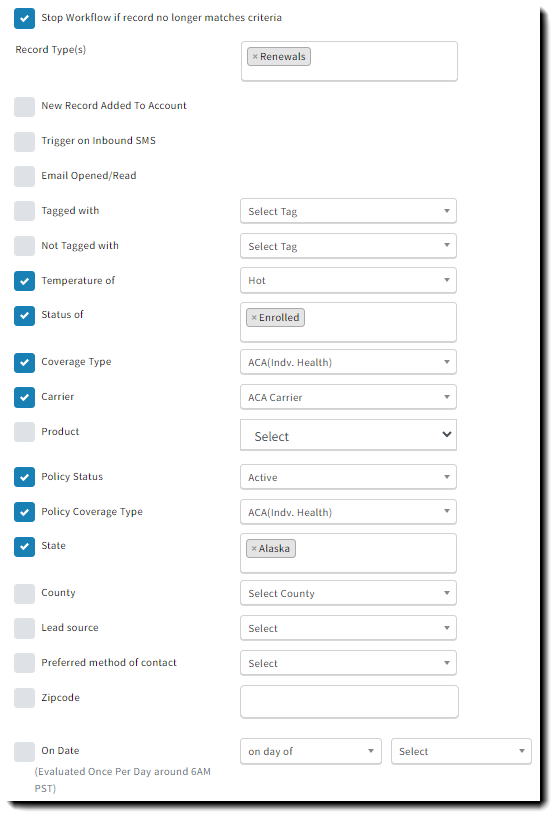
Task: Check Preferred method of contact checkbox
Action: [25, 664]
